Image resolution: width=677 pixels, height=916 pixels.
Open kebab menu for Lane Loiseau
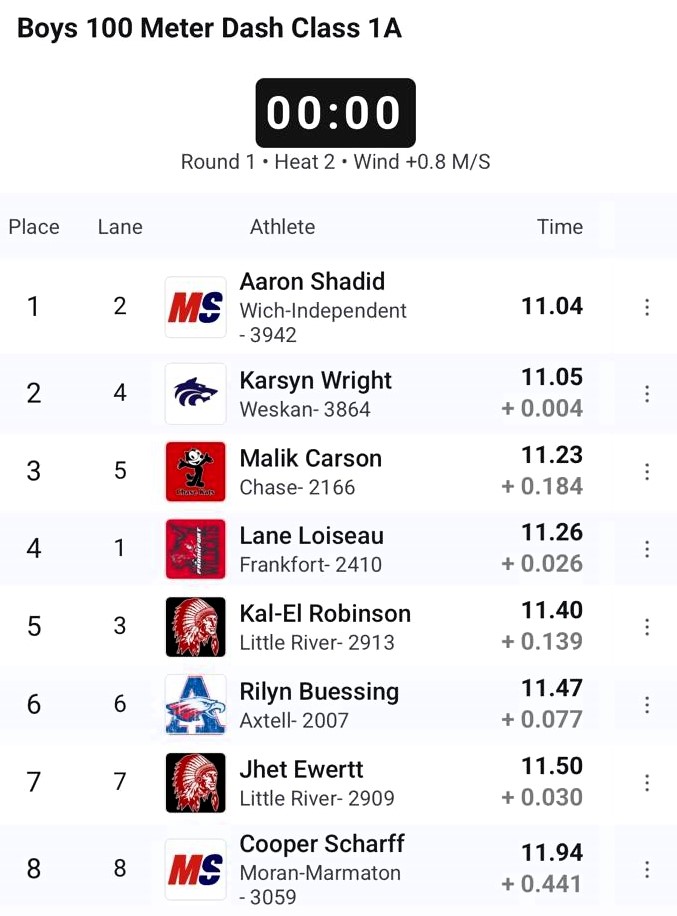point(647,549)
